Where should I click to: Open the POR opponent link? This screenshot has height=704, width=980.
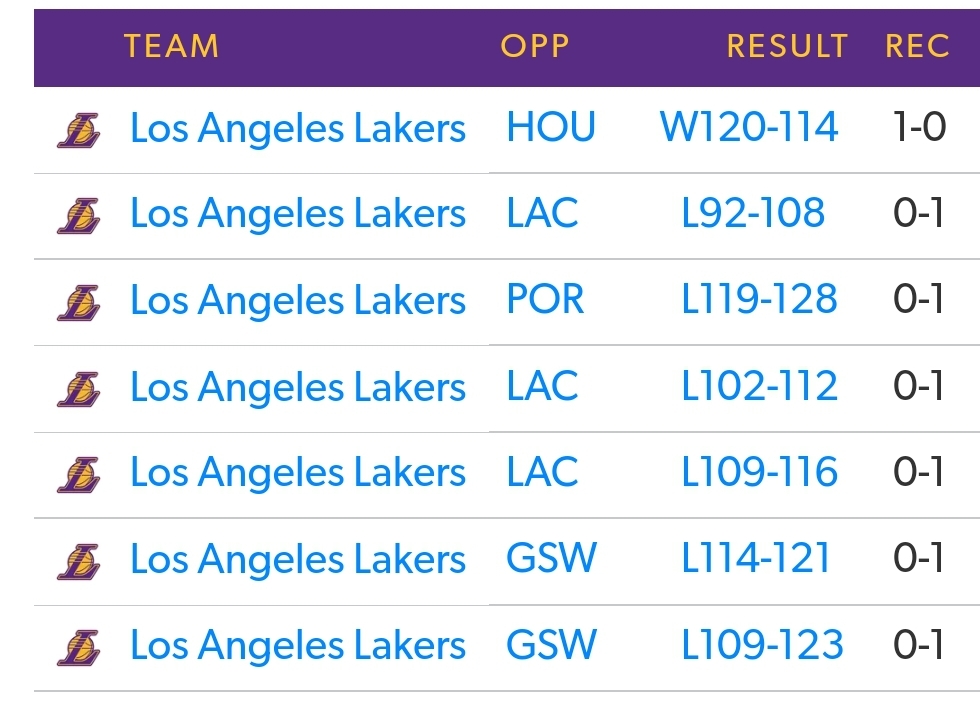(x=545, y=299)
